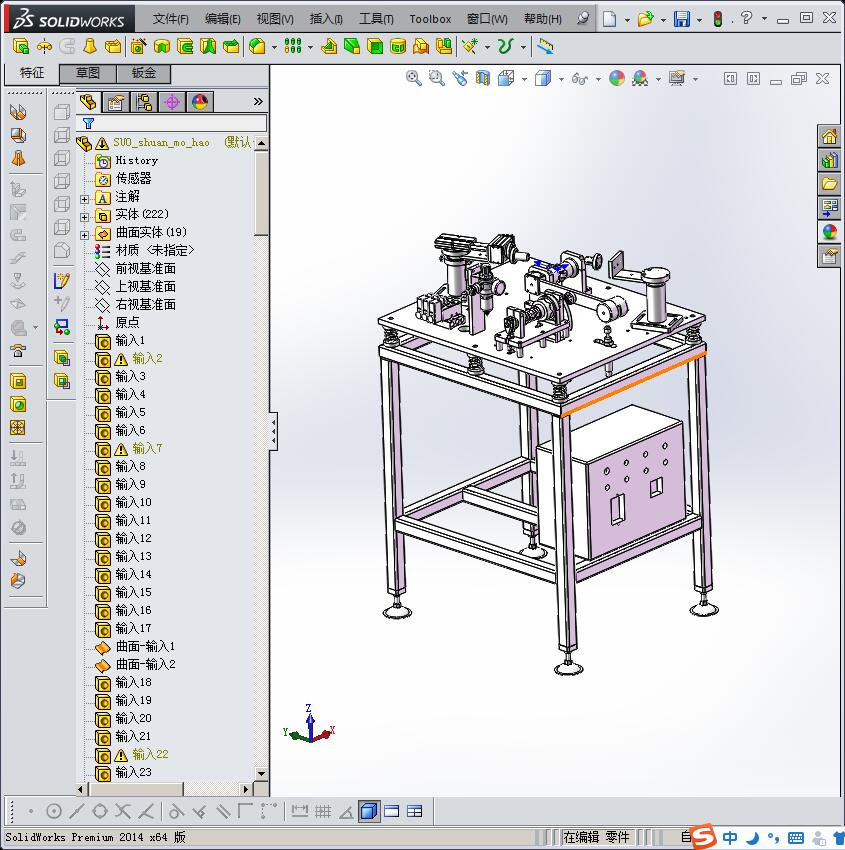Toggle the midpoint snap icon in bottom toolbar

click(76, 812)
